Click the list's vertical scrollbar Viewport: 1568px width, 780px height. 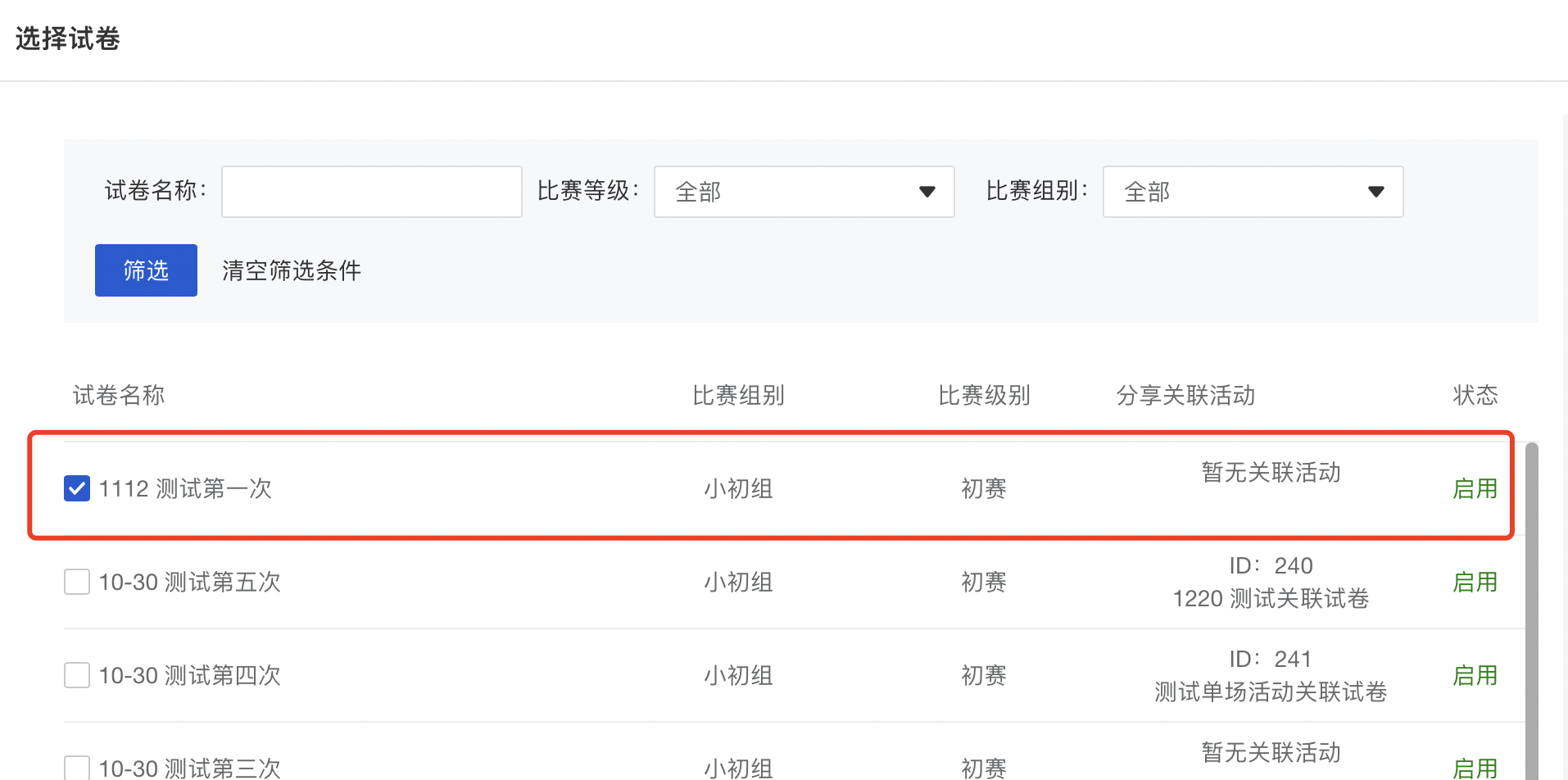pyautogui.click(x=1531, y=610)
